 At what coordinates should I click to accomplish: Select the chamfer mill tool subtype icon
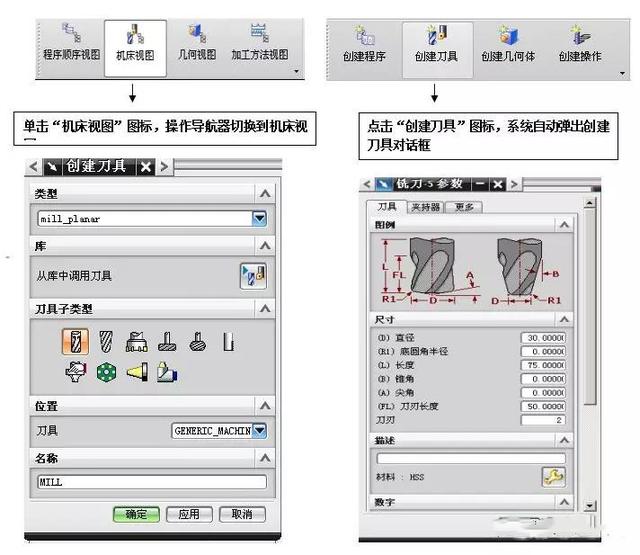(x=106, y=341)
